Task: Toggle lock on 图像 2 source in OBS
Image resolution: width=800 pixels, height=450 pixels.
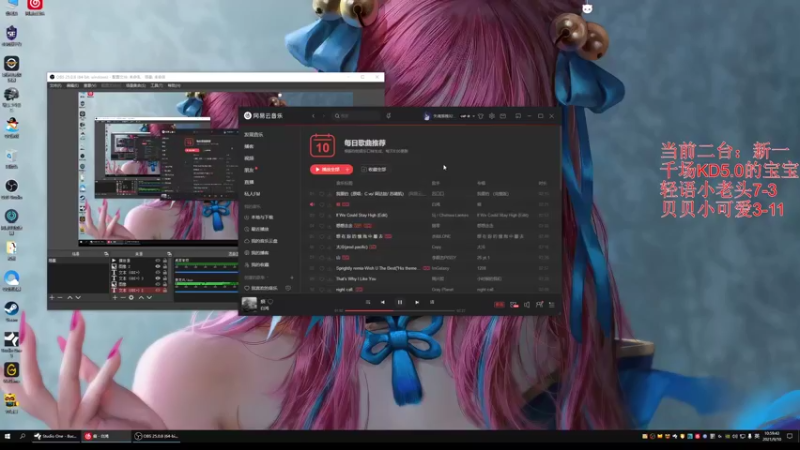Action: [x=164, y=266]
